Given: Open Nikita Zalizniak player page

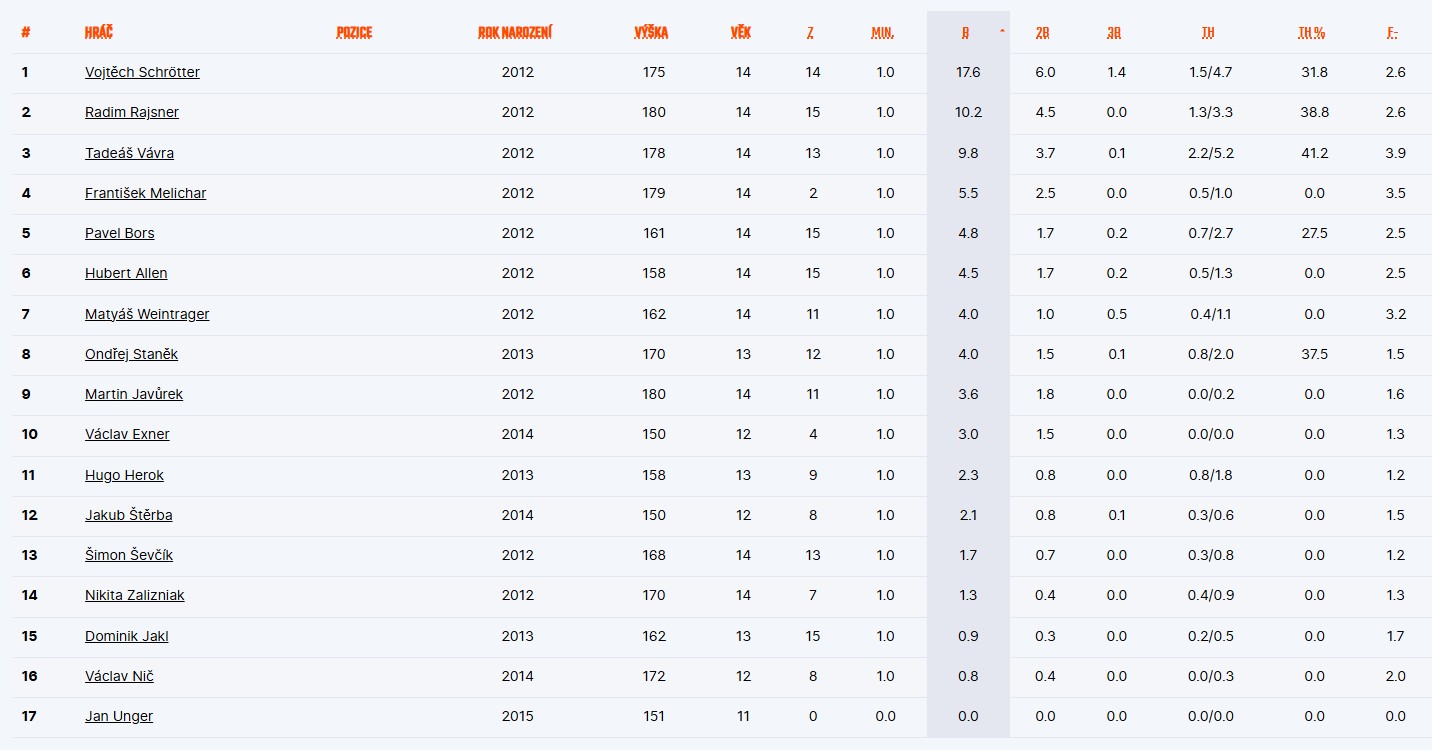Looking at the screenshot, I should pos(134,595).
